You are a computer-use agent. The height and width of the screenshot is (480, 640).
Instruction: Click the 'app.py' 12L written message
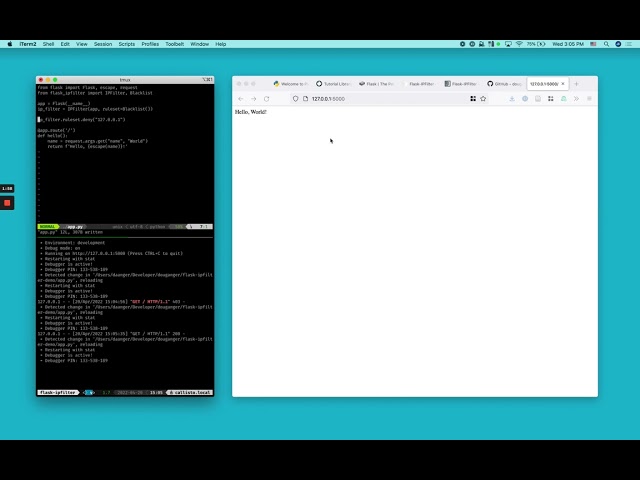click(x=70, y=232)
